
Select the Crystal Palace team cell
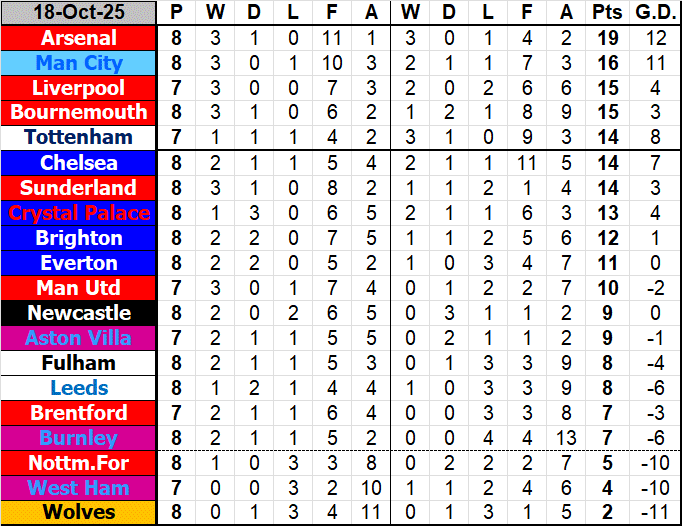pos(79,213)
